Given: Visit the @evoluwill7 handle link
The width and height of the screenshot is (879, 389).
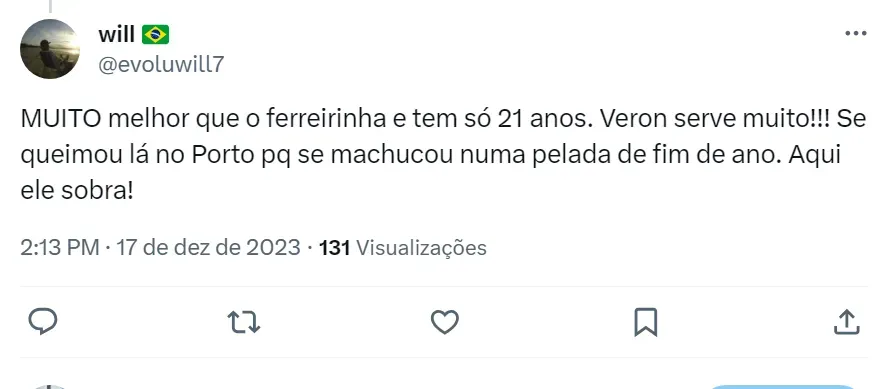Looking at the screenshot, I should click(x=161, y=64).
